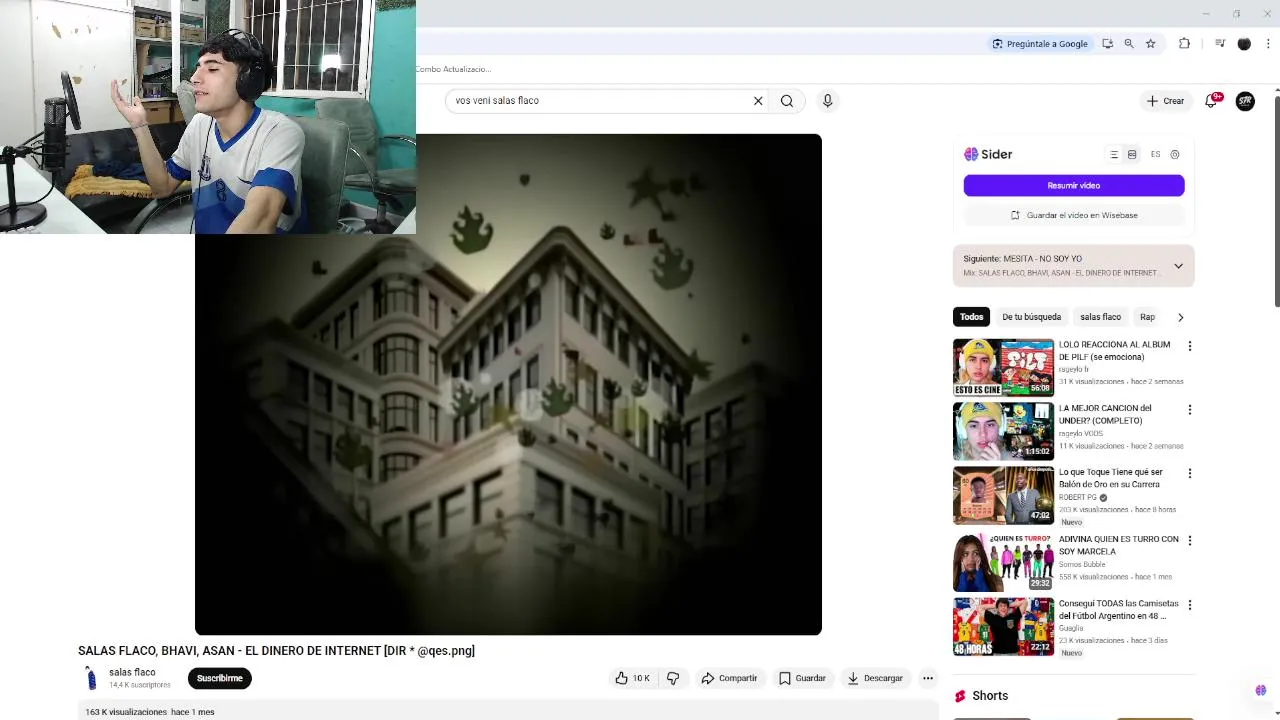
Task: Click the magnifier search button
Action: 787,101
